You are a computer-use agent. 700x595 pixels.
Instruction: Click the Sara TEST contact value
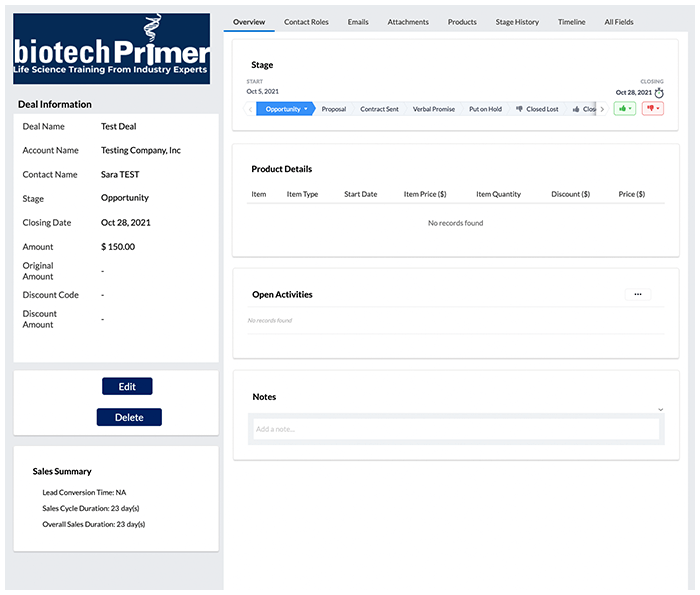point(120,175)
